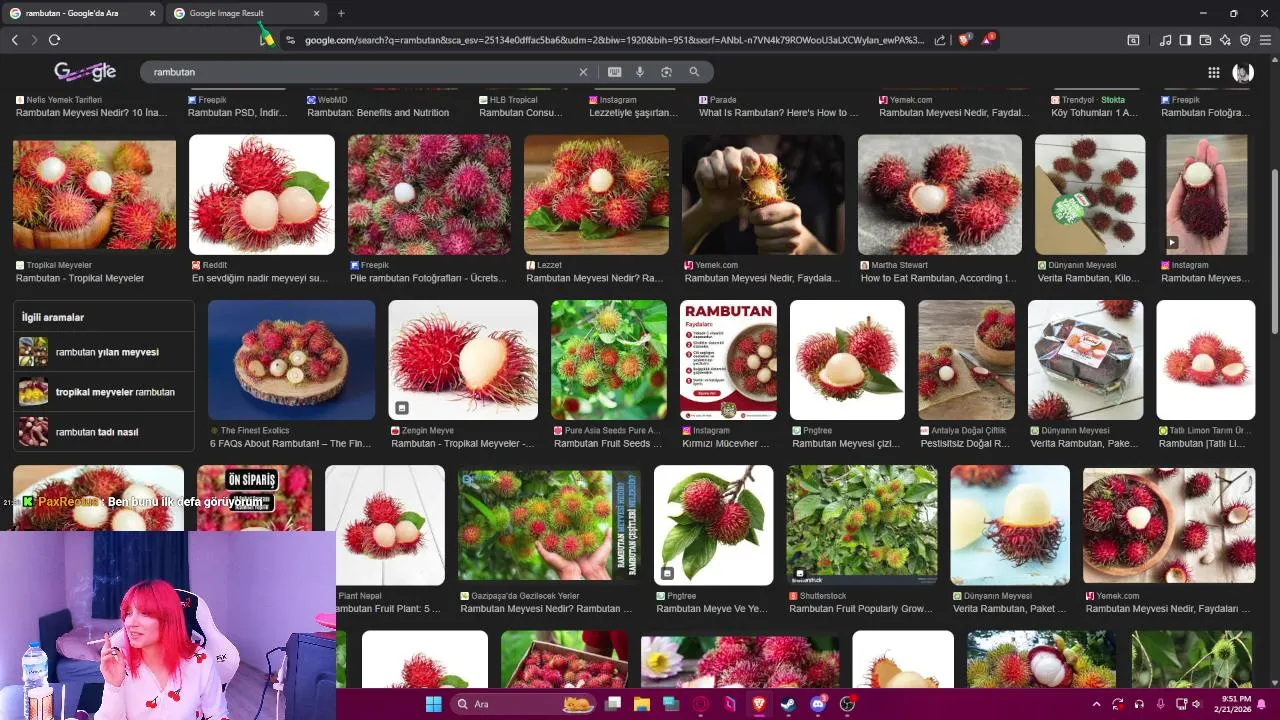The image size is (1280, 720).
Task: Focus the browser address bar URL
Action: [615, 40]
